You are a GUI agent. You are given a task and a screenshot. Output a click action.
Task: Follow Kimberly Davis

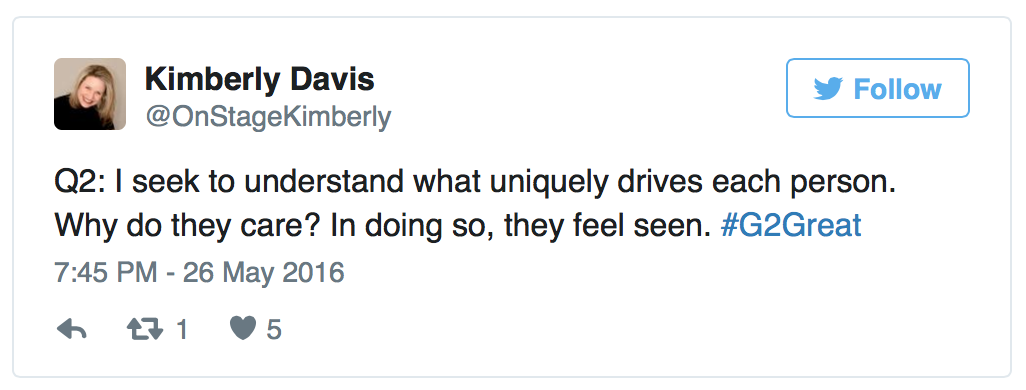pyautogui.click(x=877, y=88)
